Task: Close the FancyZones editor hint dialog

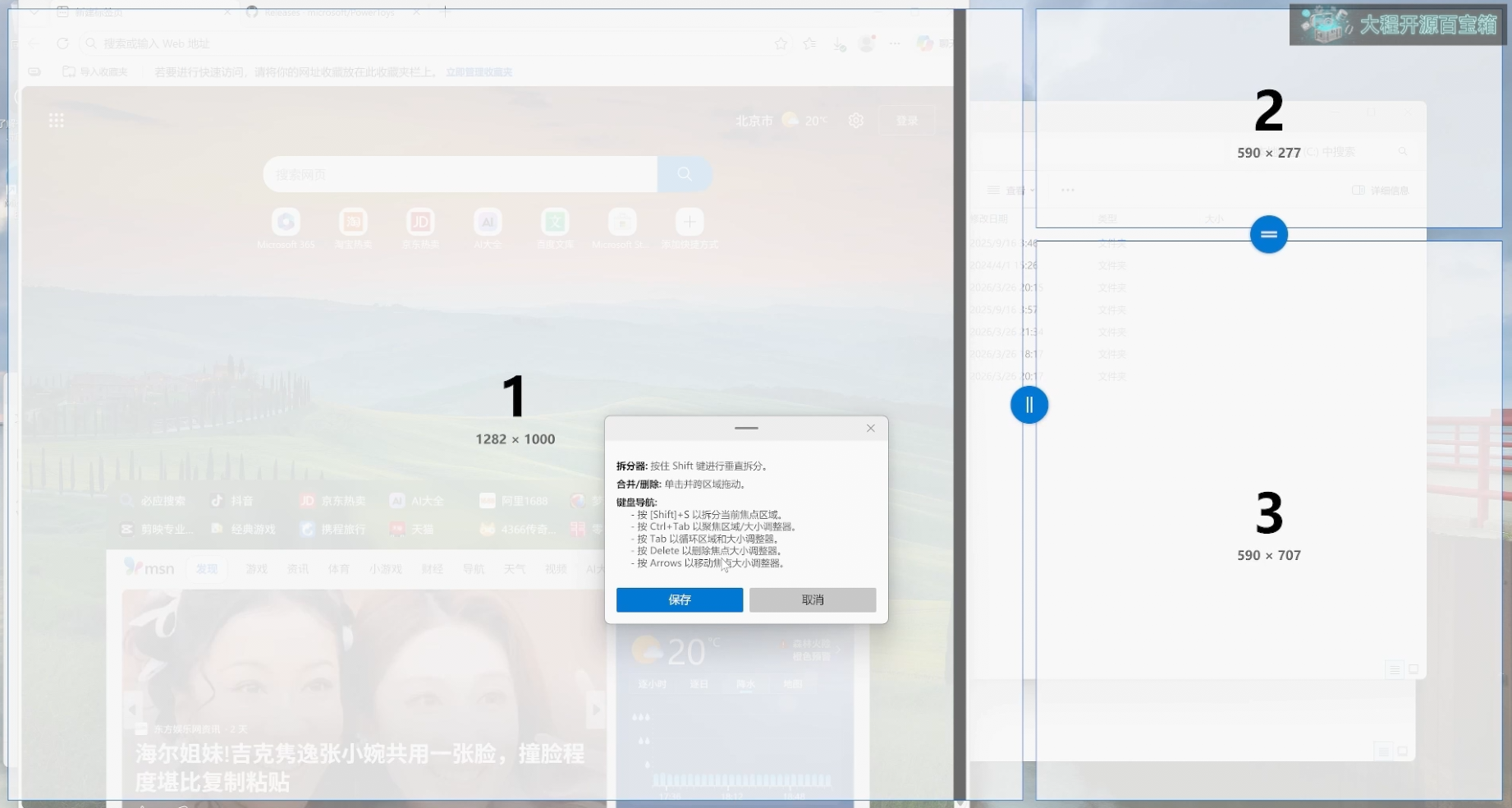Action: click(871, 428)
